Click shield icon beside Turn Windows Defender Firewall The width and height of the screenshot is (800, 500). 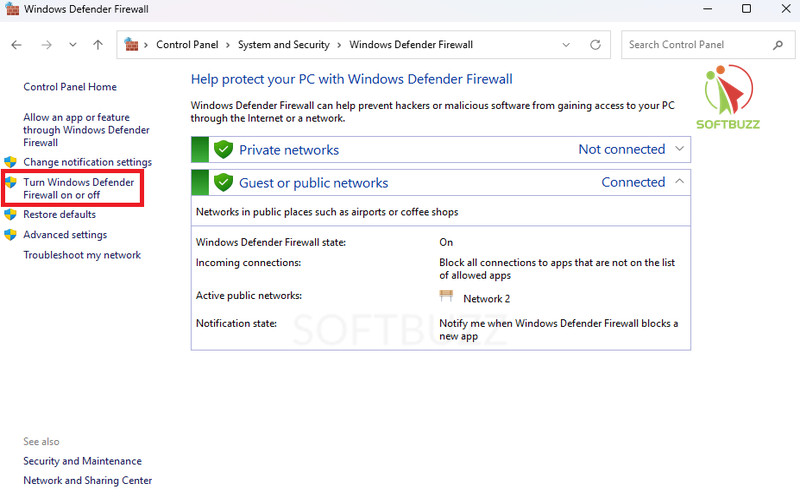point(10,182)
